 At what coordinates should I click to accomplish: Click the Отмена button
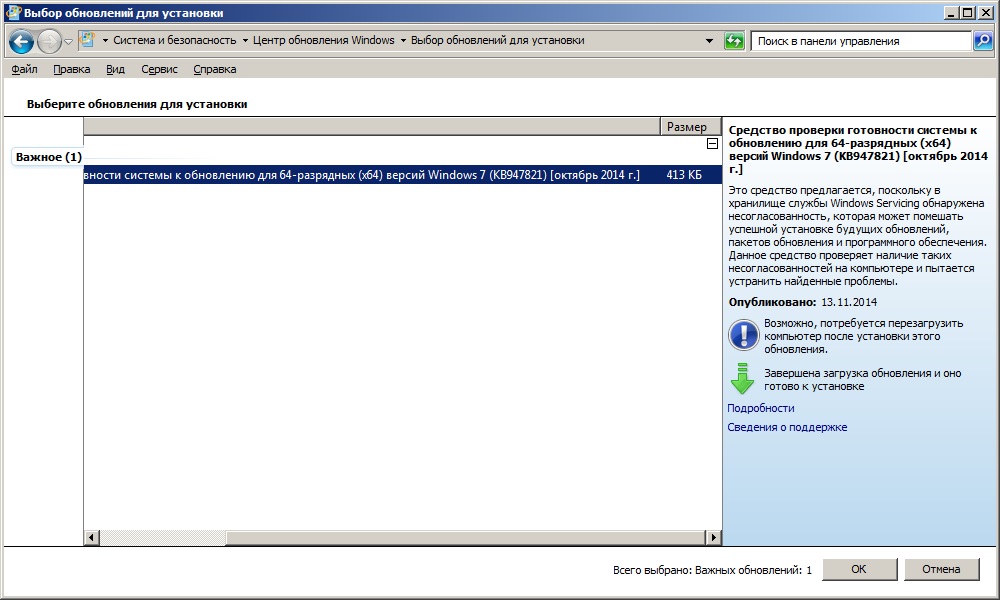click(941, 569)
